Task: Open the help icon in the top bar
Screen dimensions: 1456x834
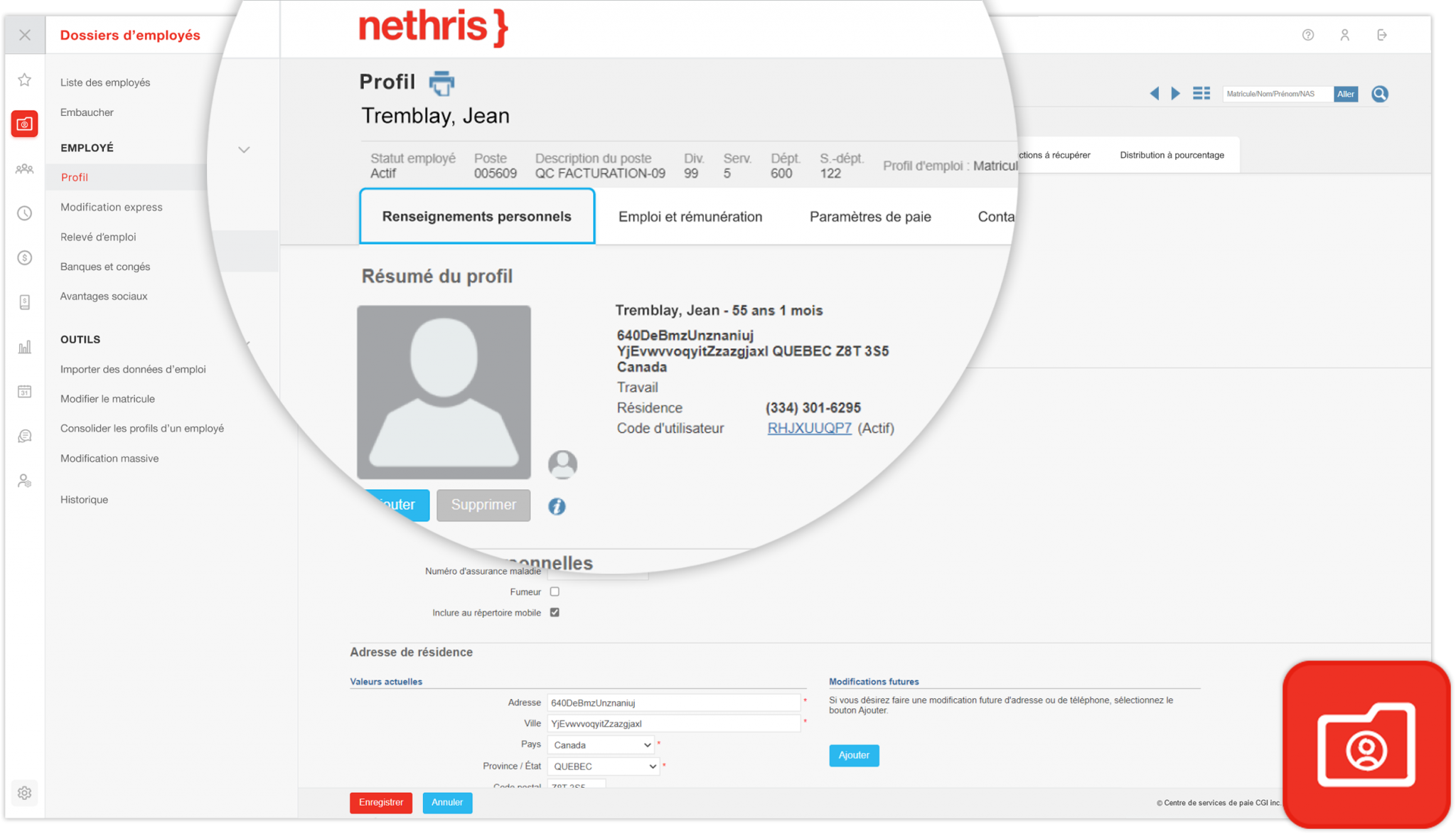Action: 1308,34
